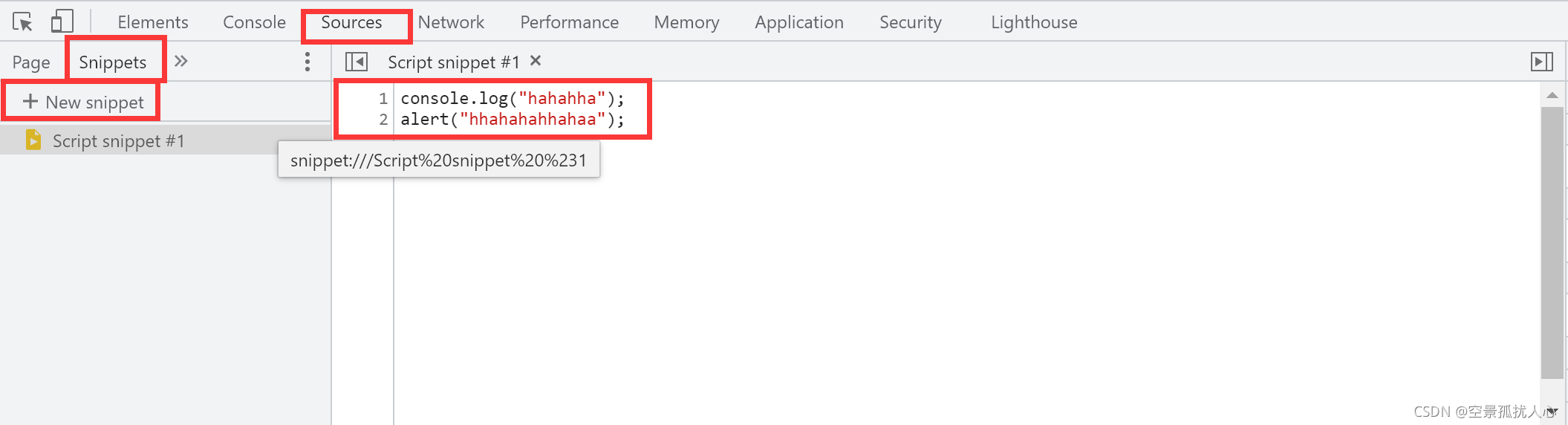This screenshot has width=1568, height=425.
Task: Open the Elements tab
Action: click(x=153, y=22)
